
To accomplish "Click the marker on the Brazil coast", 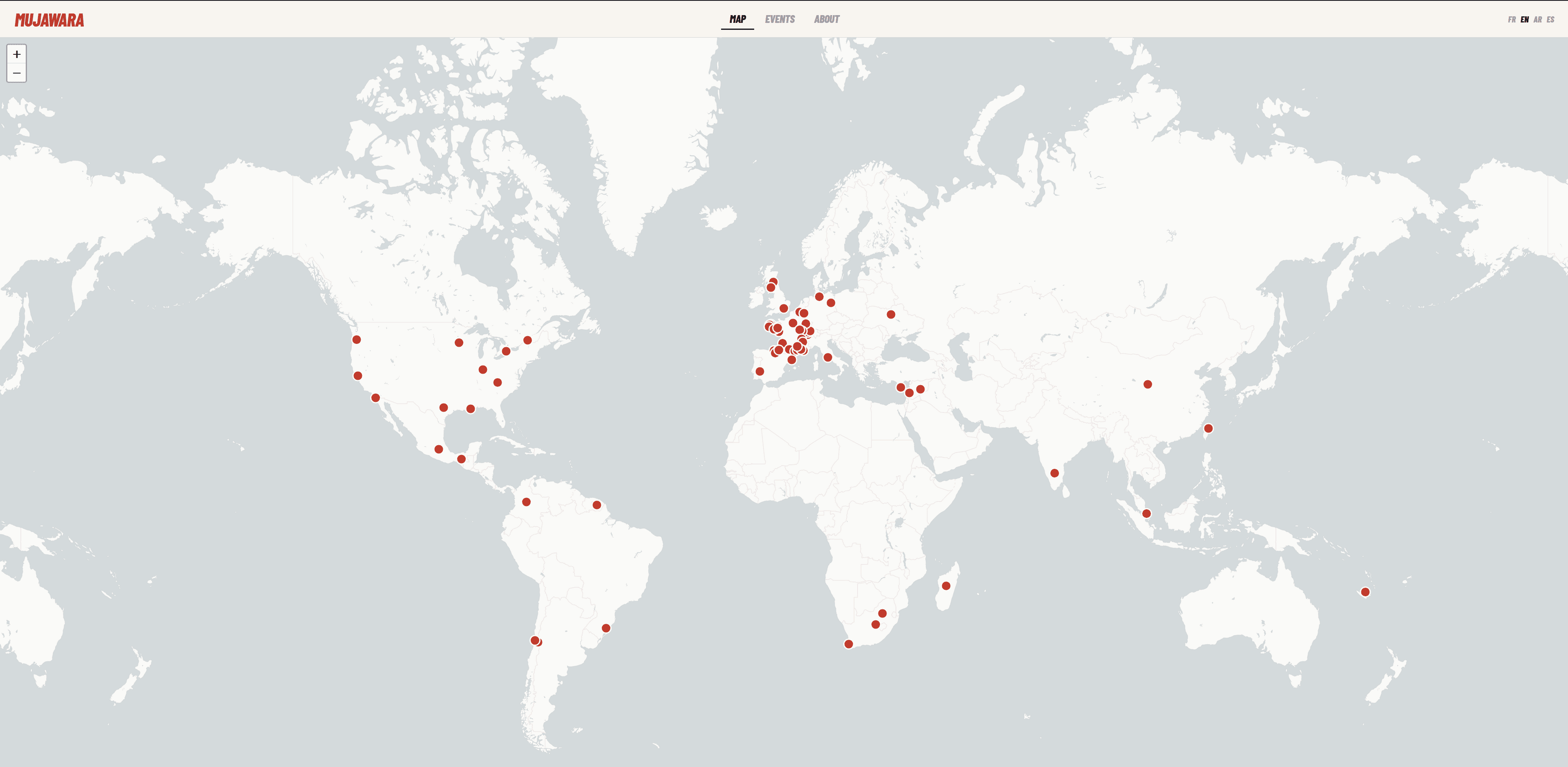I will tap(605, 628).
